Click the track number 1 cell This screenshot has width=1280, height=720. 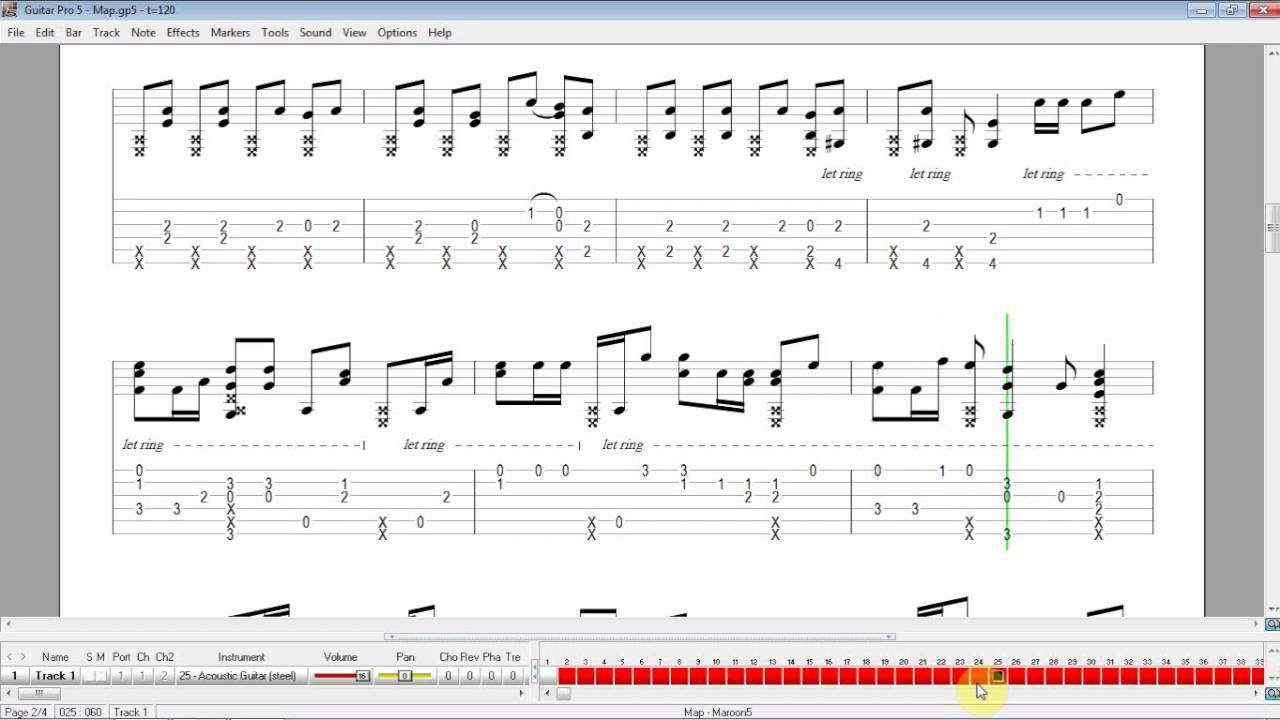pyautogui.click(x=14, y=676)
